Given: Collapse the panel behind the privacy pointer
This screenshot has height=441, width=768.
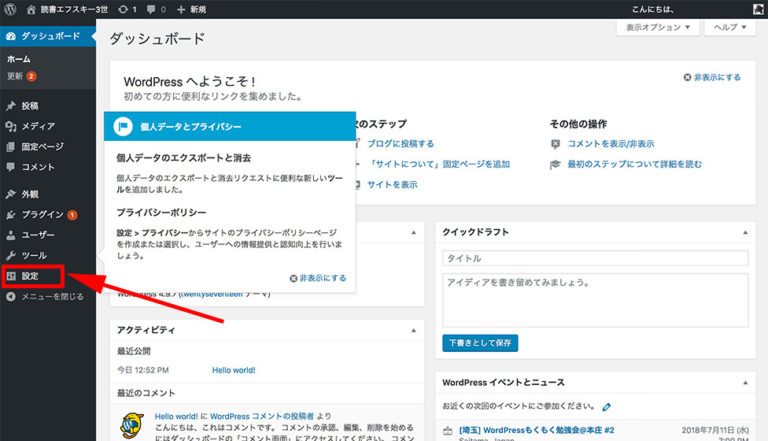Looking at the screenshot, I should tap(413, 232).
